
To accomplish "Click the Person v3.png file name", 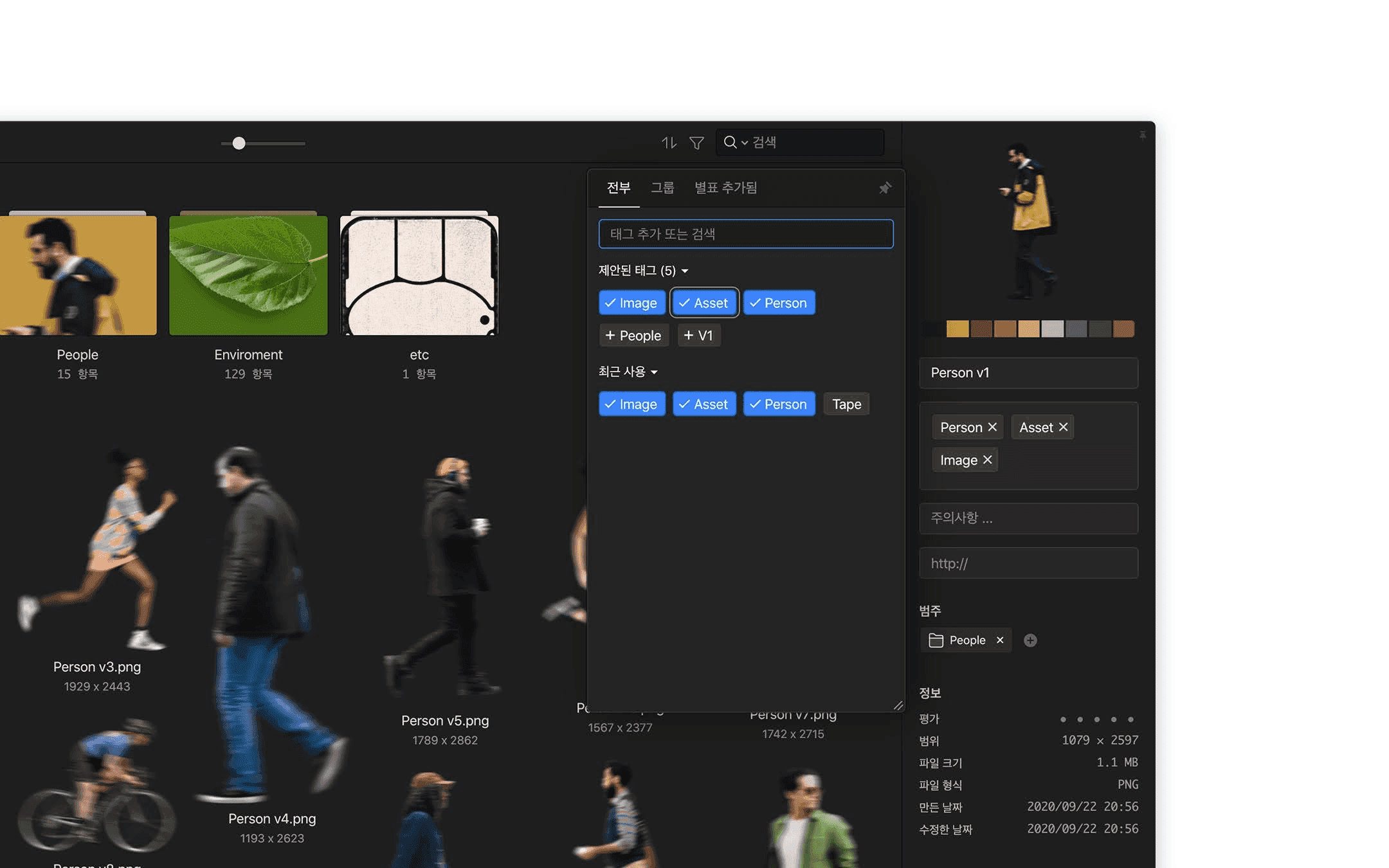I will point(97,667).
